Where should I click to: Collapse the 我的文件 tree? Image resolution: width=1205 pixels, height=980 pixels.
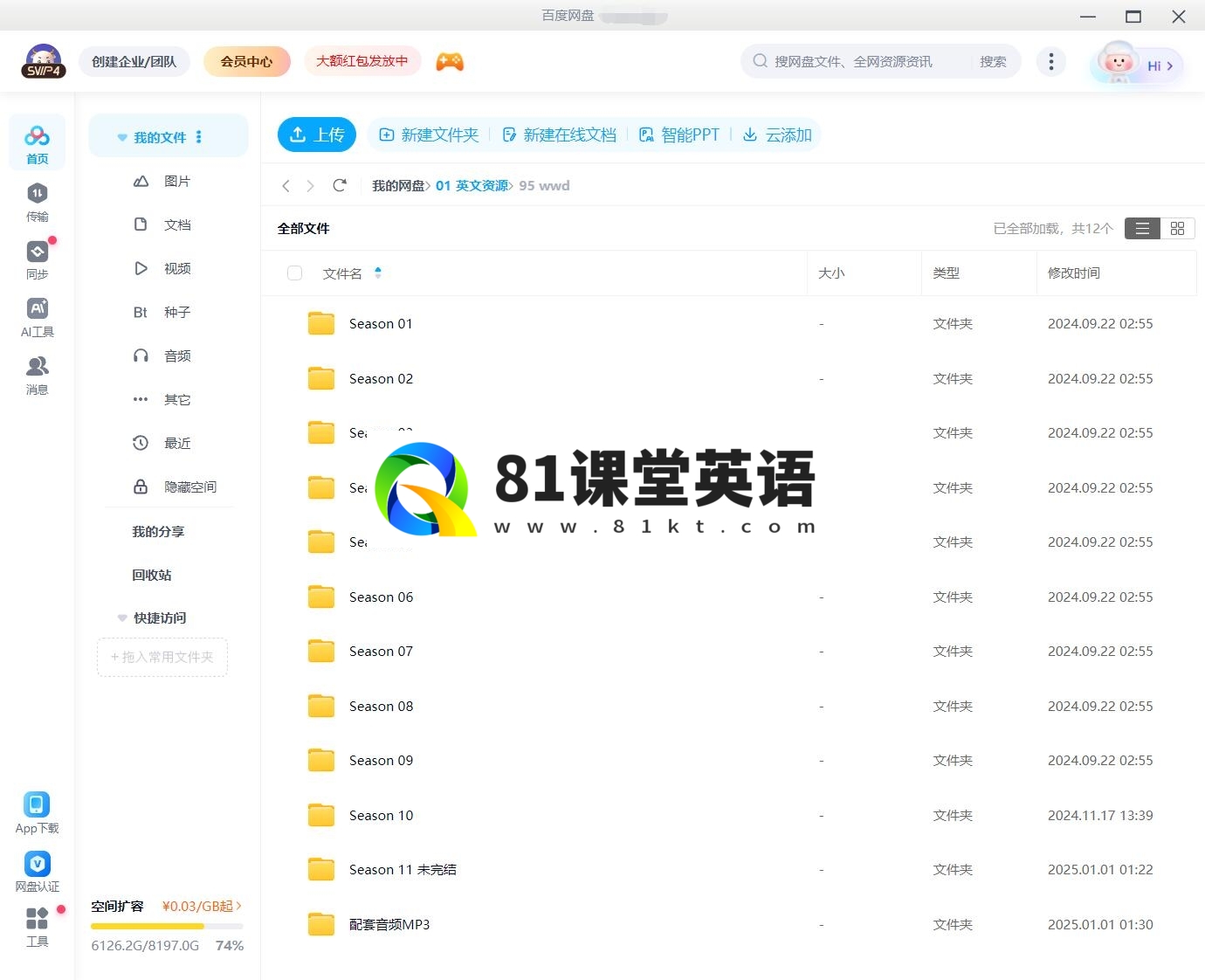pyautogui.click(x=122, y=137)
